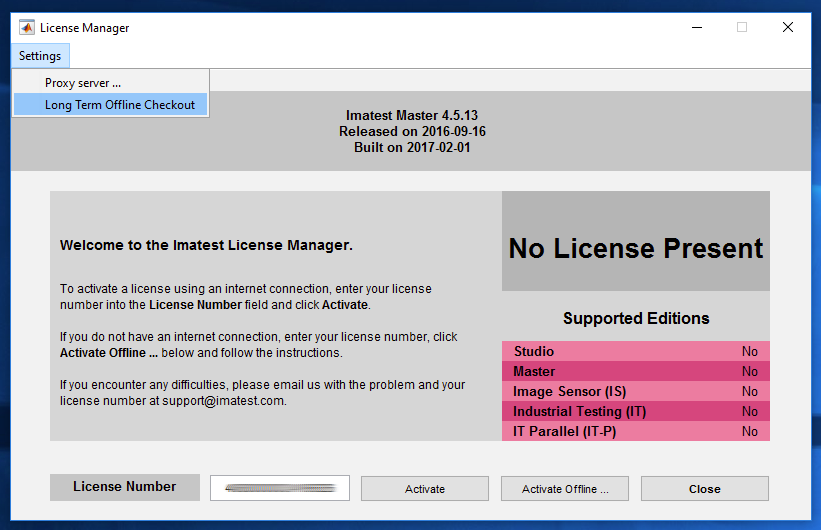Click the IT Parallel (IT-P) row
The width and height of the screenshot is (821, 530).
point(636,431)
